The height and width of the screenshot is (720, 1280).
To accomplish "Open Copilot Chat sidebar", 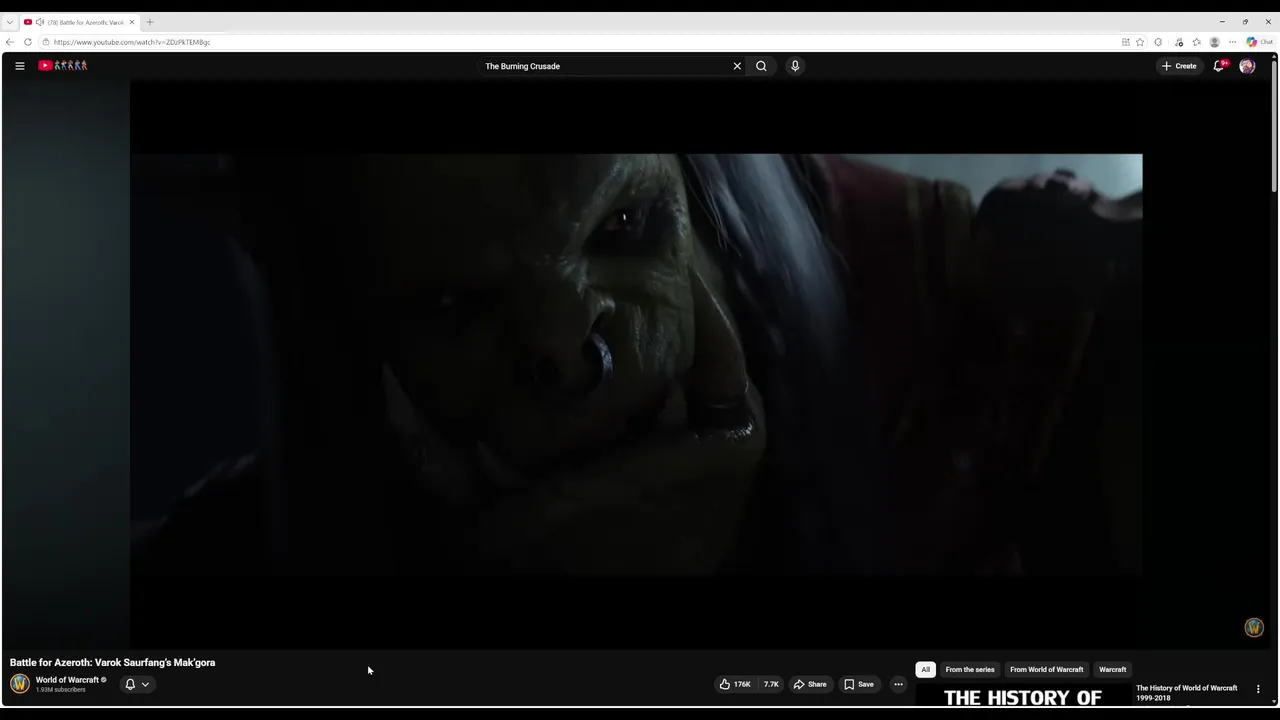I will tap(1258, 42).
